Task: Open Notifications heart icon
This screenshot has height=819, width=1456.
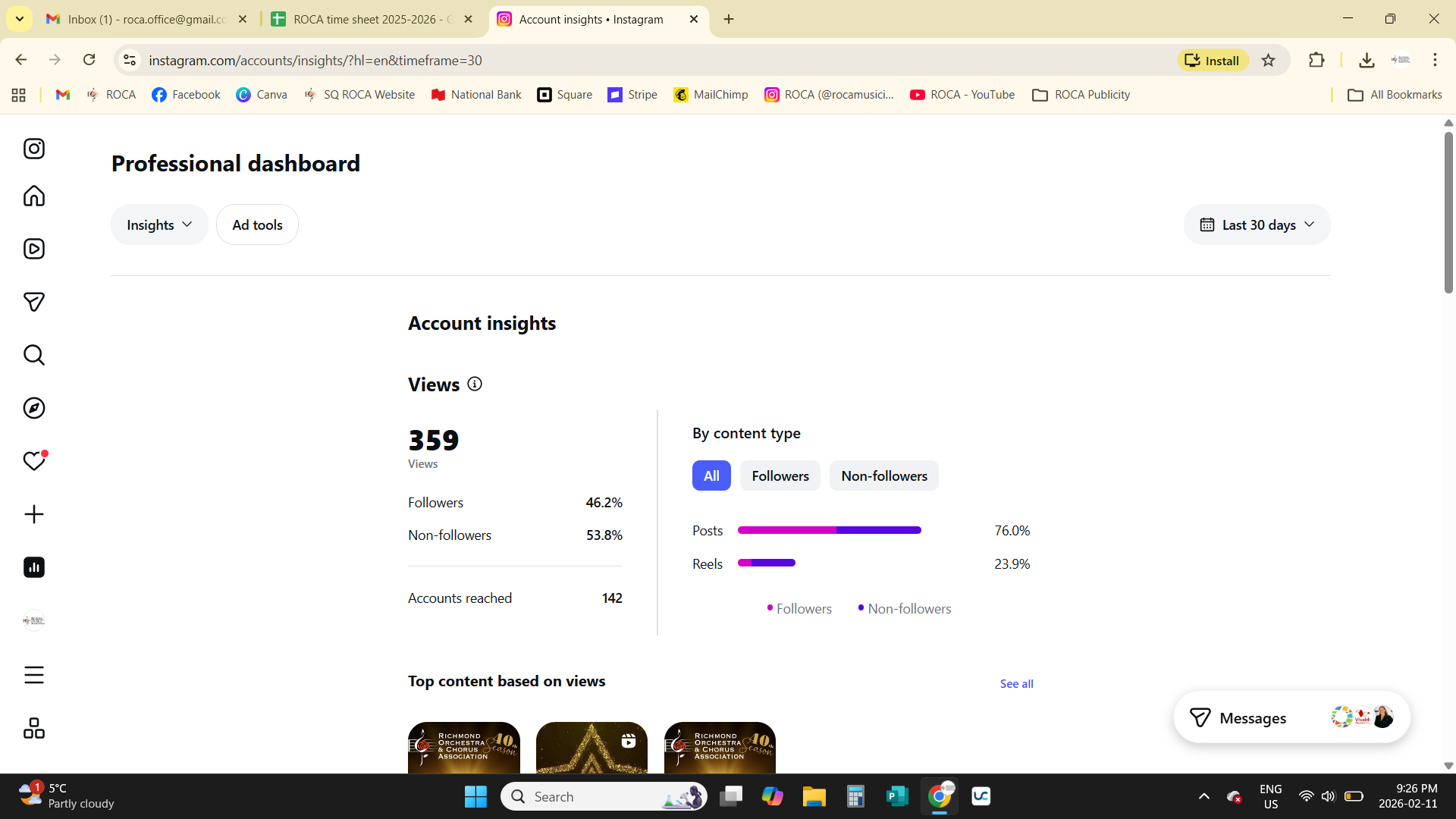Action: pyautogui.click(x=34, y=461)
